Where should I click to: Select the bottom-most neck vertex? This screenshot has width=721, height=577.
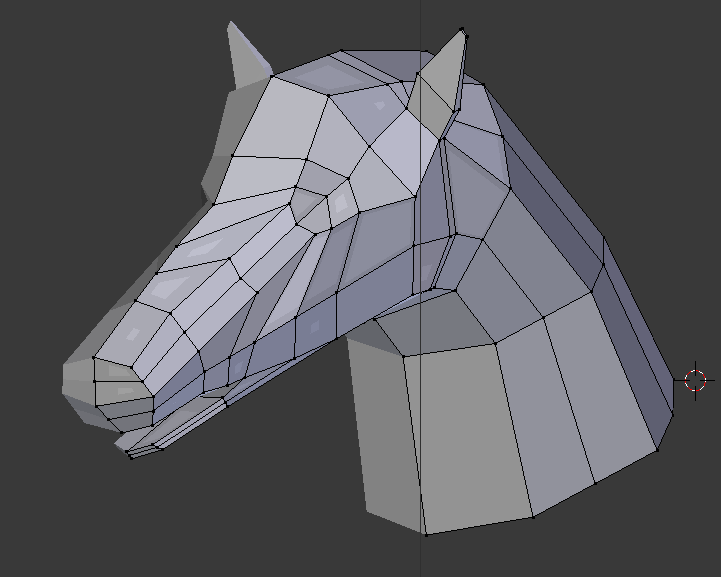tap(426, 535)
